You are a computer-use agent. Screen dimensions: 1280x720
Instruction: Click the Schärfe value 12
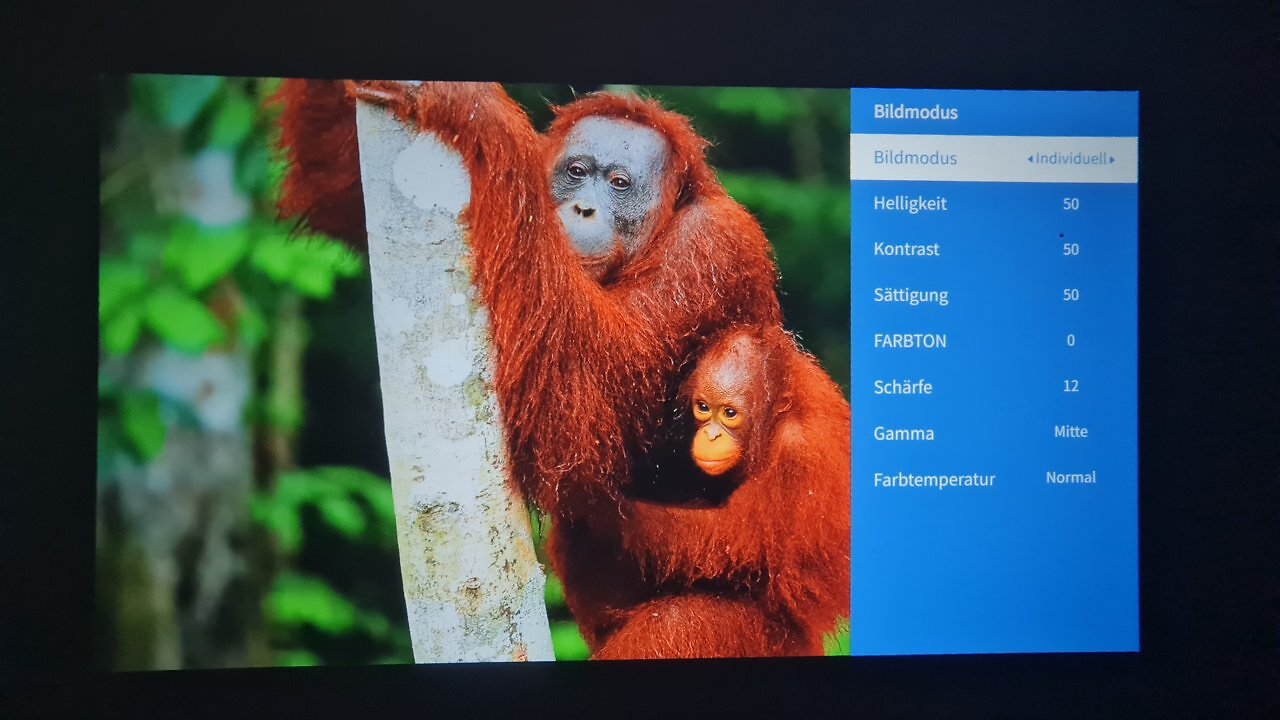(x=1071, y=386)
